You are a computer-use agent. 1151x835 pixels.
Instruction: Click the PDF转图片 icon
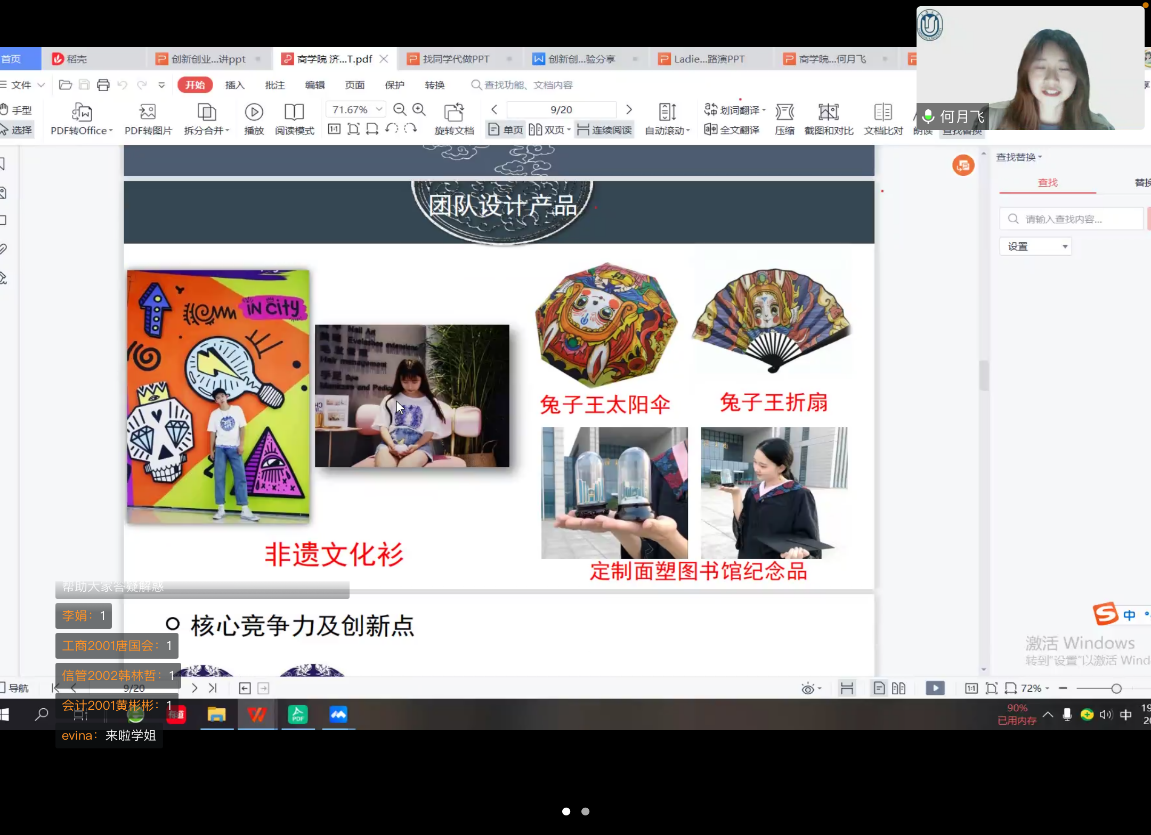pyautogui.click(x=148, y=112)
